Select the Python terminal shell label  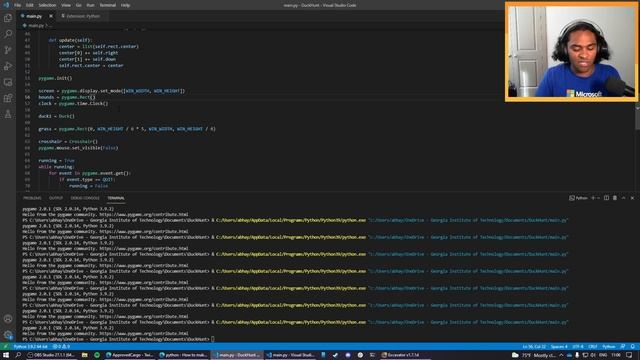coord(578,198)
